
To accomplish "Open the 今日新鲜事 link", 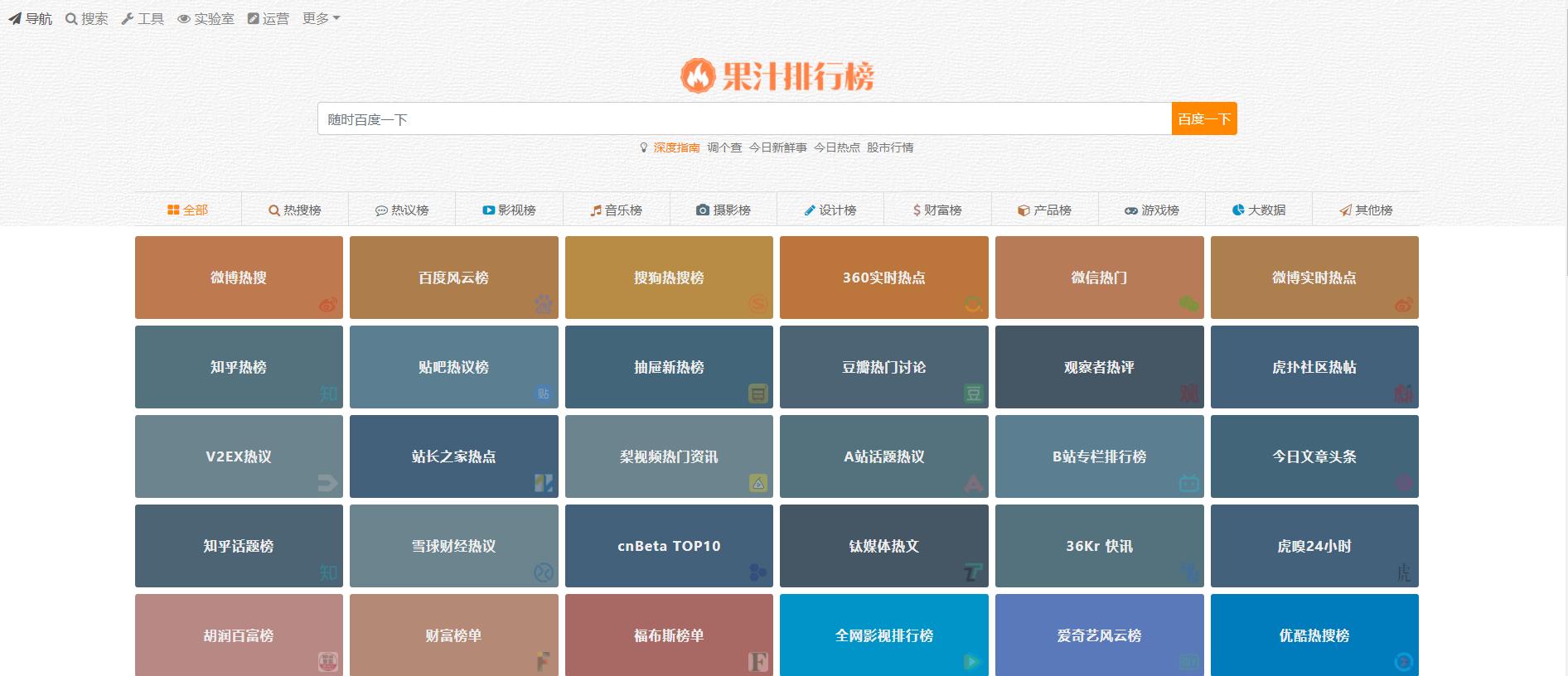I will (778, 147).
